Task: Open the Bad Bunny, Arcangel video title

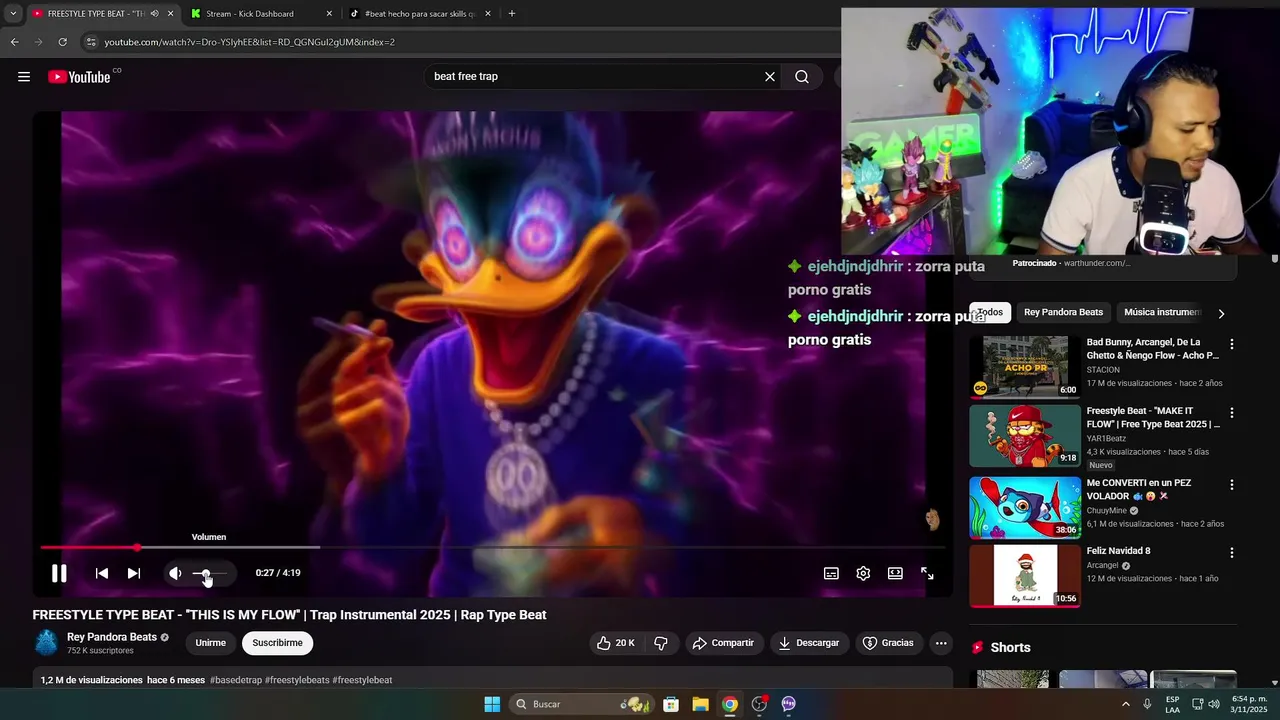Action: 1153,349
